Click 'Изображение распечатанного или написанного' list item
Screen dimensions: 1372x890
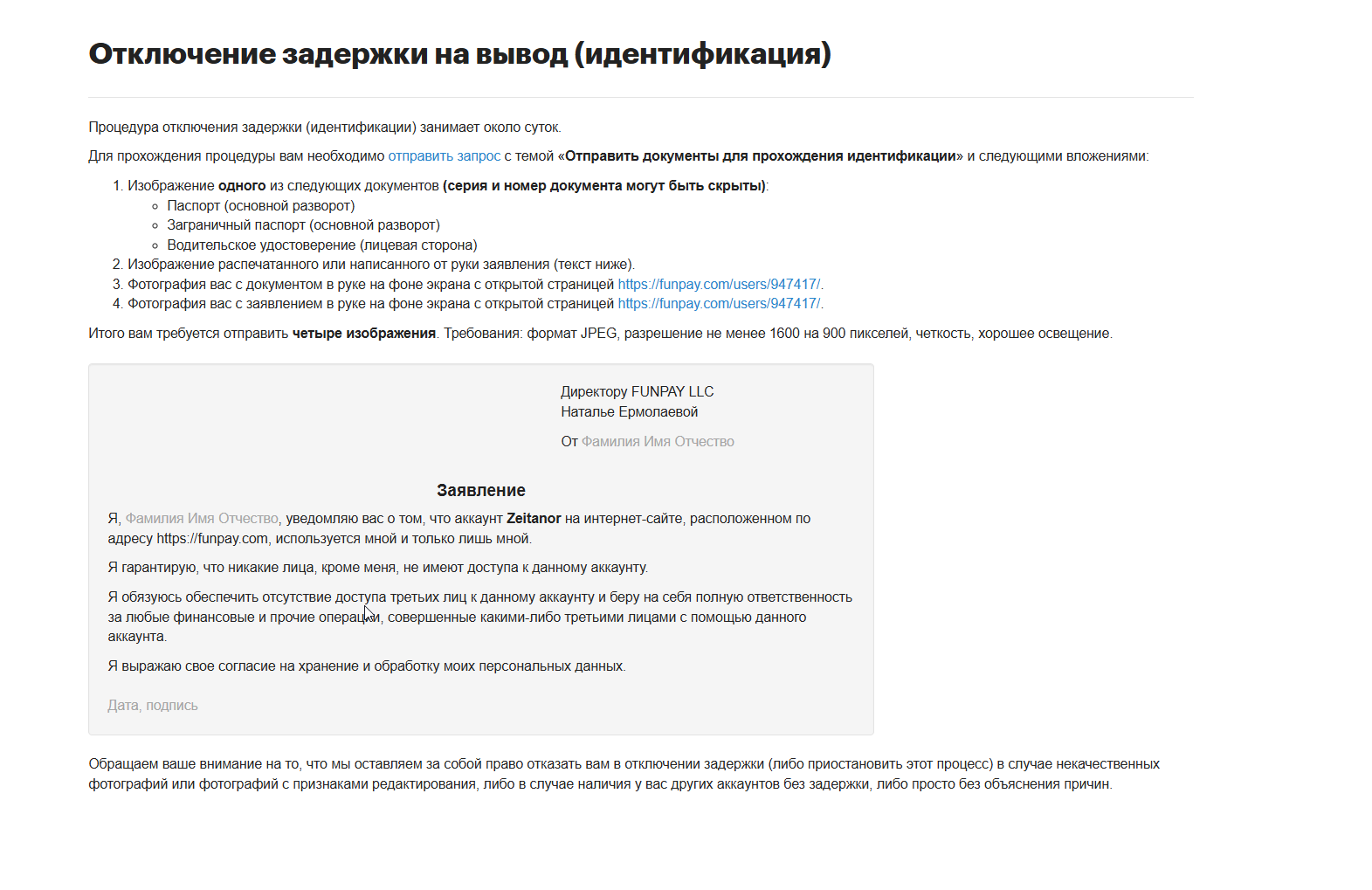point(381,265)
